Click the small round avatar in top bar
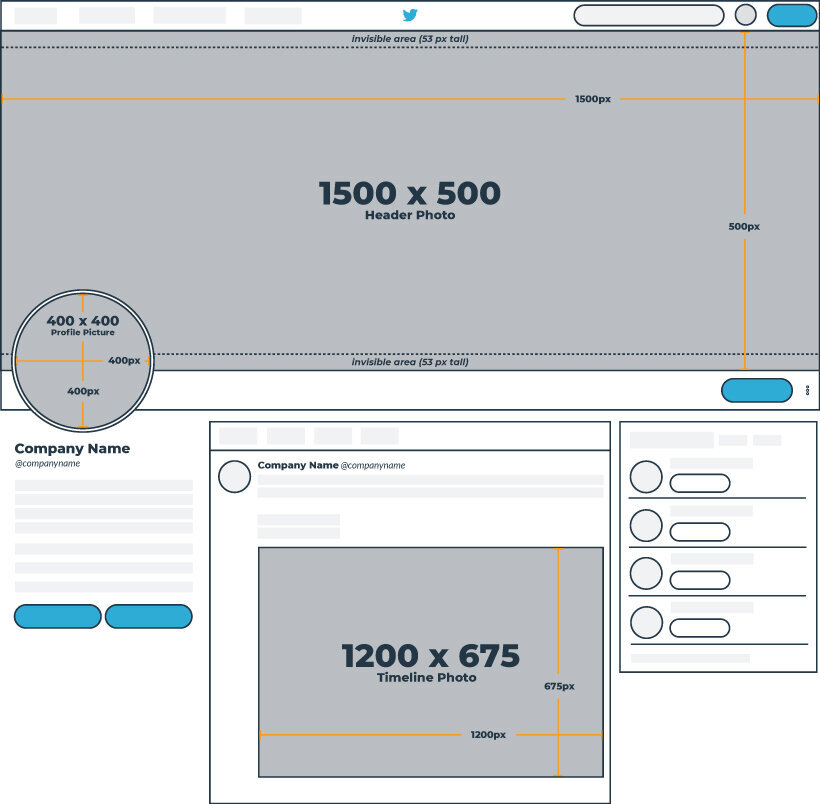The image size is (820, 804). click(745, 15)
